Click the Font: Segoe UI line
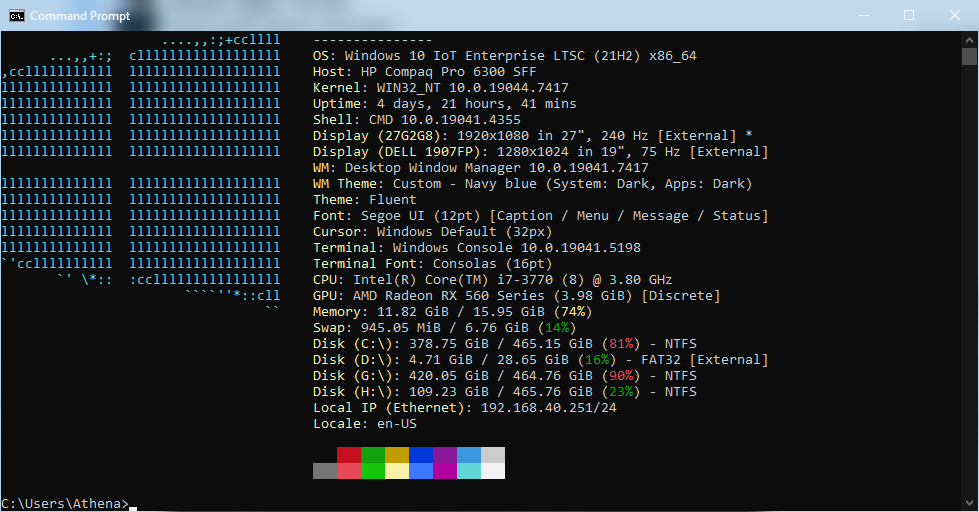This screenshot has height=512, width=979. coord(541,216)
